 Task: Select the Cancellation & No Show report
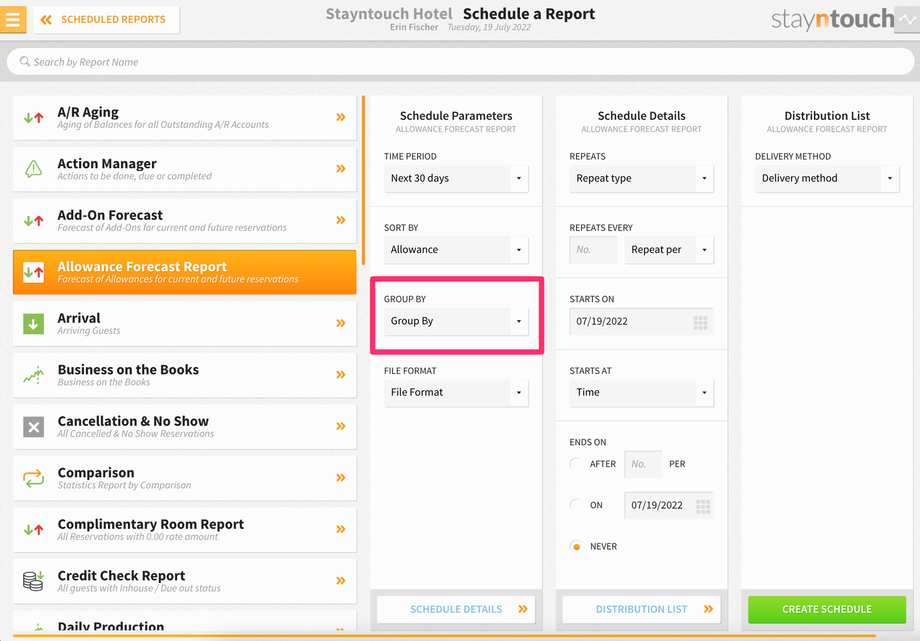click(x=184, y=427)
